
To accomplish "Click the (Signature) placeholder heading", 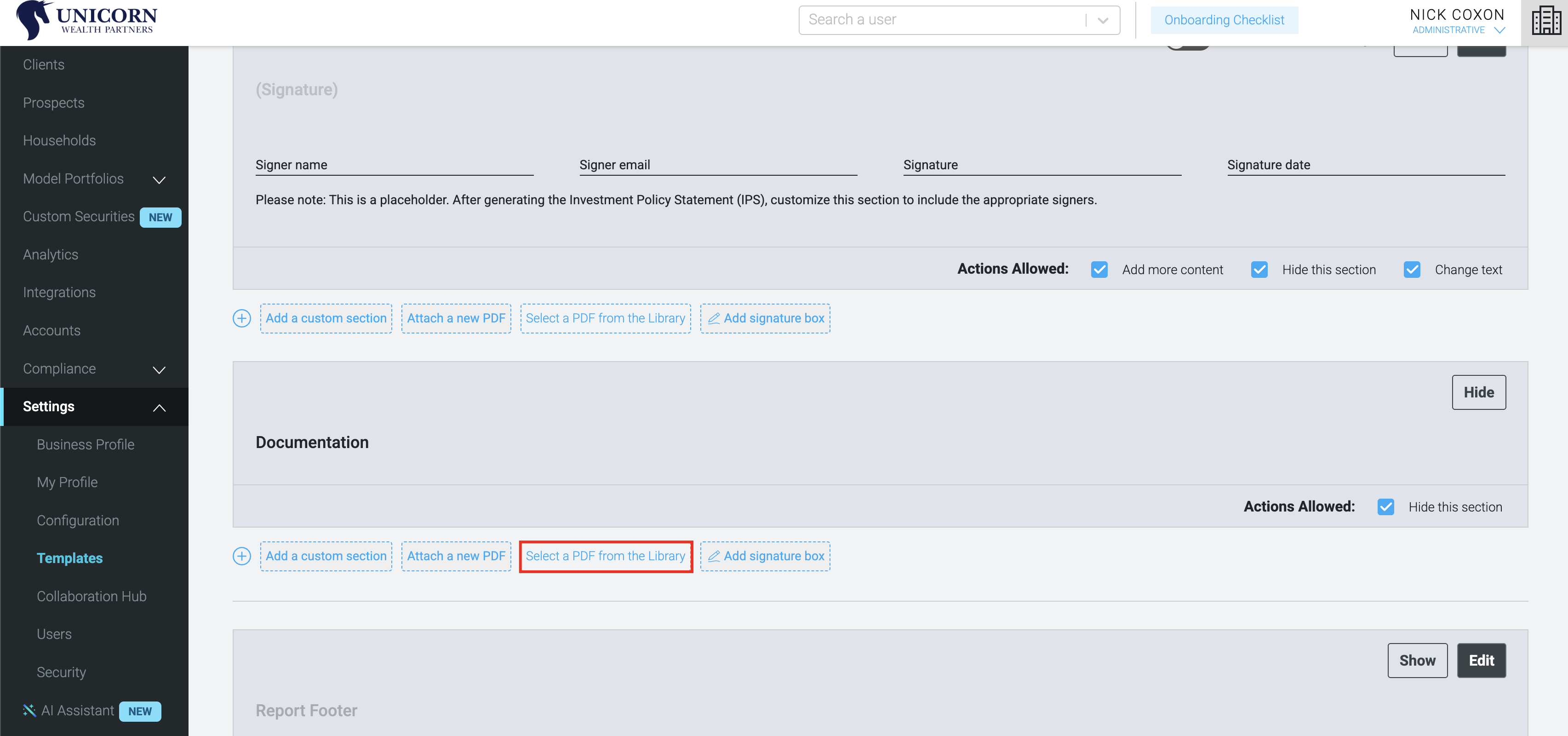I will coord(297,90).
